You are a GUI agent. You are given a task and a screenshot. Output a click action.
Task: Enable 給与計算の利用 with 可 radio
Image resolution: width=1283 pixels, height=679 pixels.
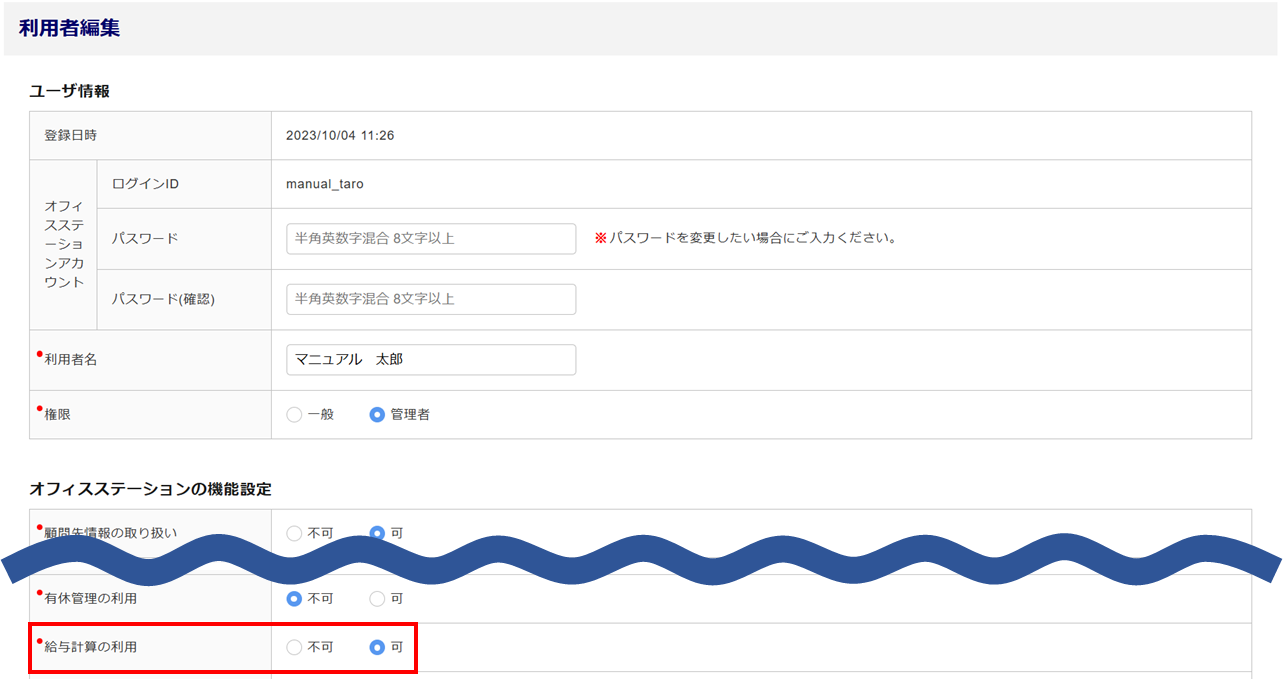pyautogui.click(x=377, y=647)
